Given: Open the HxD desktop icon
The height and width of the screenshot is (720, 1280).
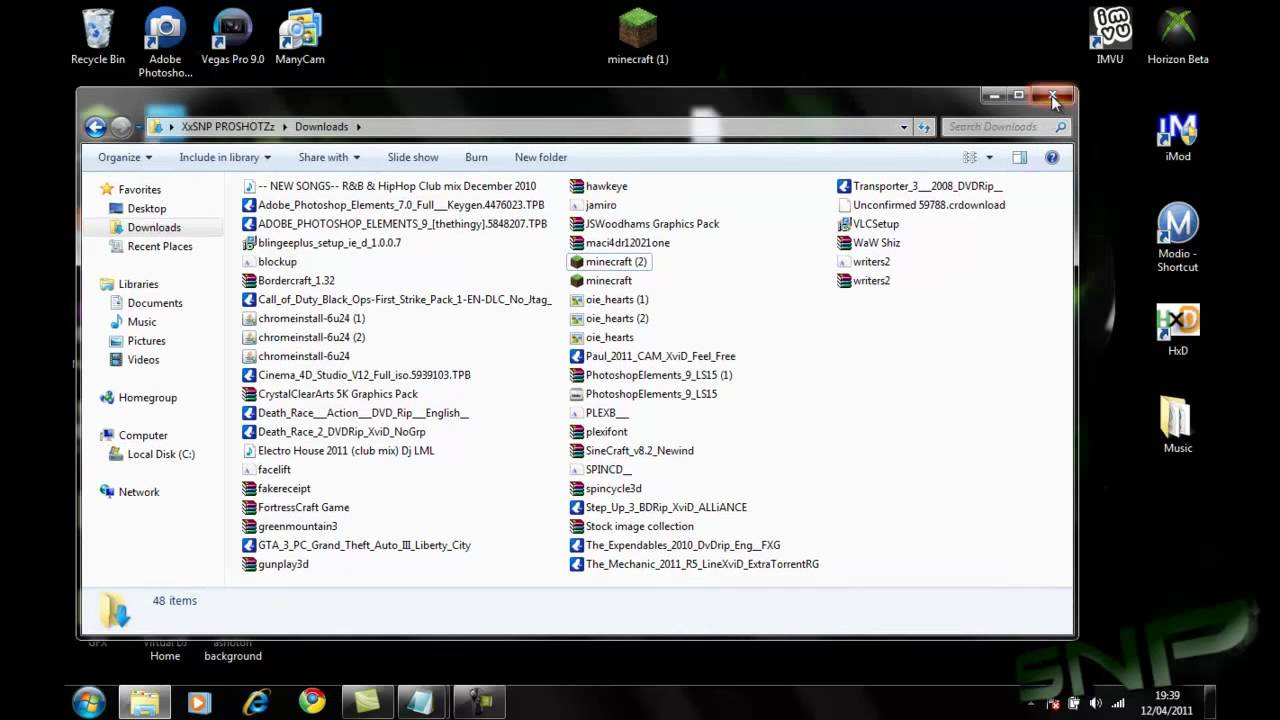Looking at the screenshot, I should pyautogui.click(x=1178, y=331).
